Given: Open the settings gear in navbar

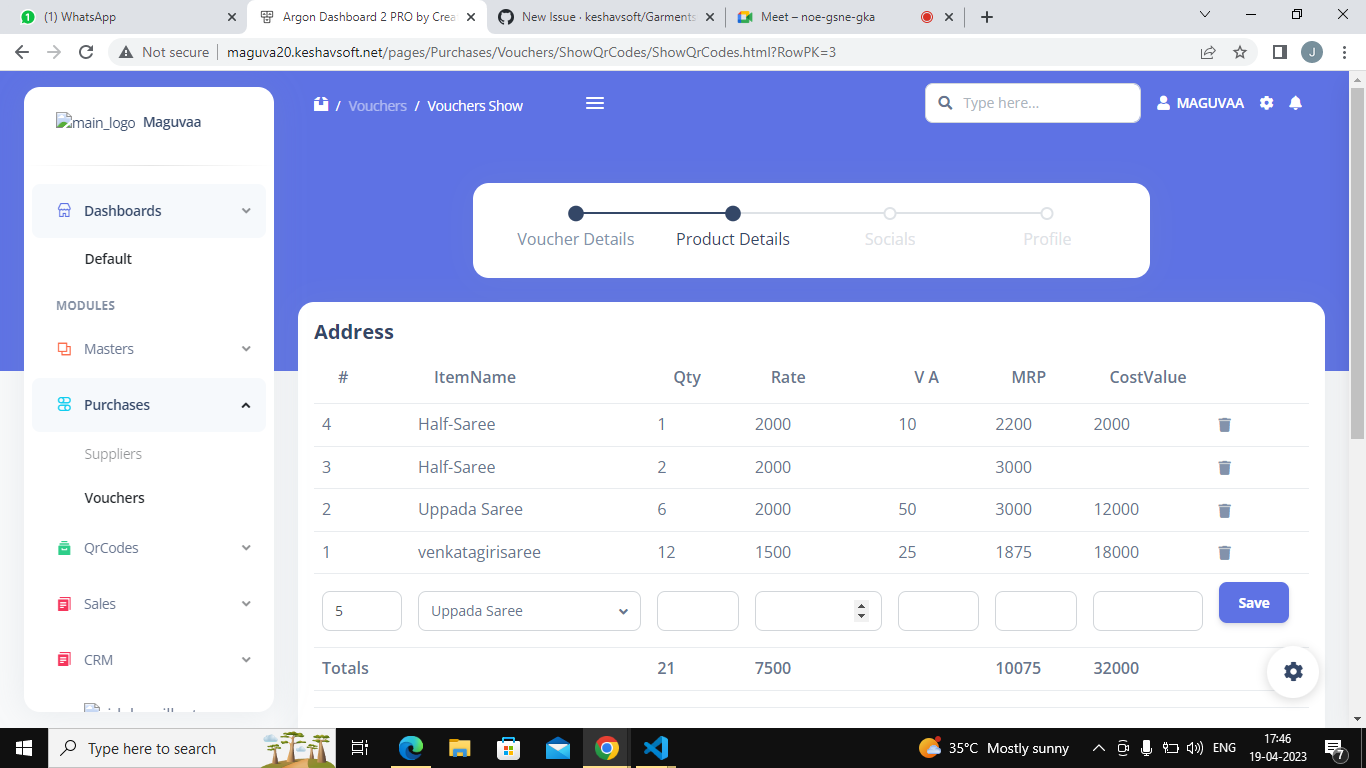Looking at the screenshot, I should [1266, 103].
